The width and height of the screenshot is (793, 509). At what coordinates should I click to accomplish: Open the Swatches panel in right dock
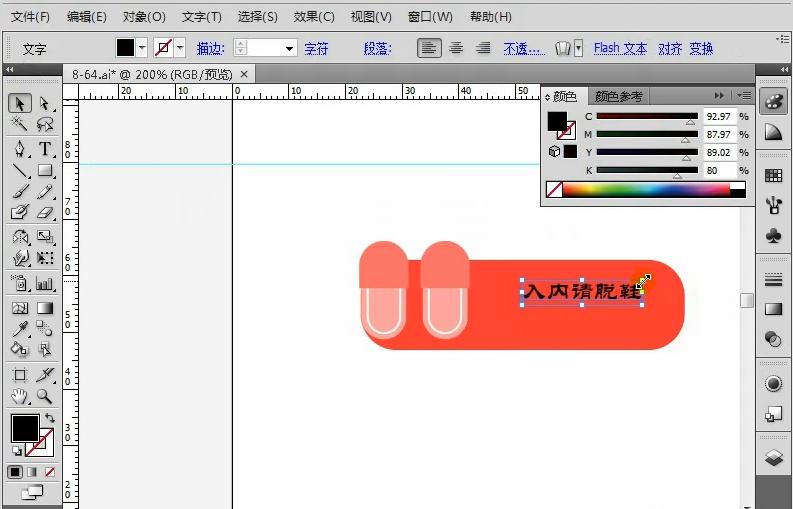773,176
